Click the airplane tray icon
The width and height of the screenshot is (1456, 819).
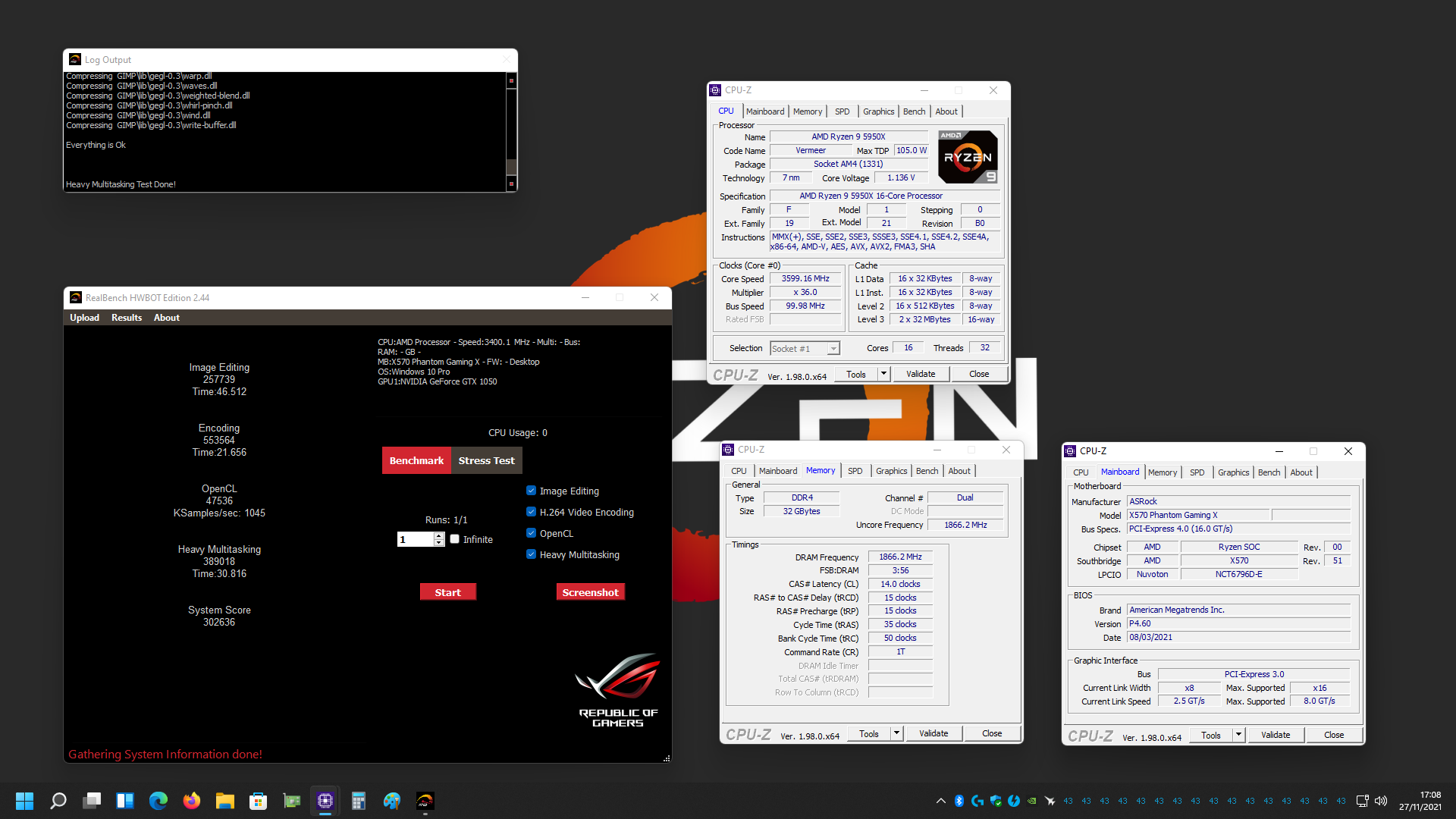tap(1050, 801)
